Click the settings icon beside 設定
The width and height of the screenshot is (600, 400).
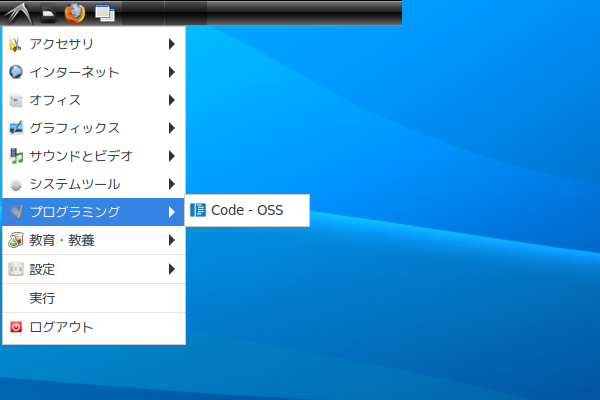pyautogui.click(x=16, y=269)
